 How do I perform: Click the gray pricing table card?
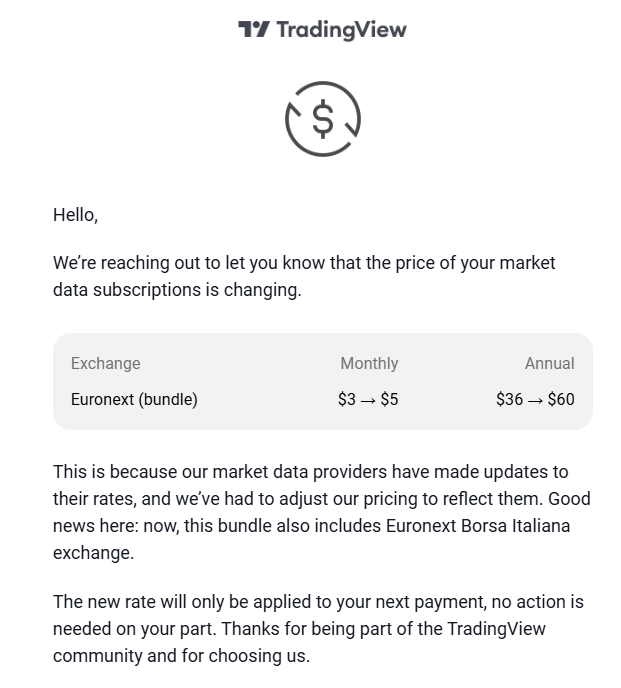pyautogui.click(x=323, y=381)
